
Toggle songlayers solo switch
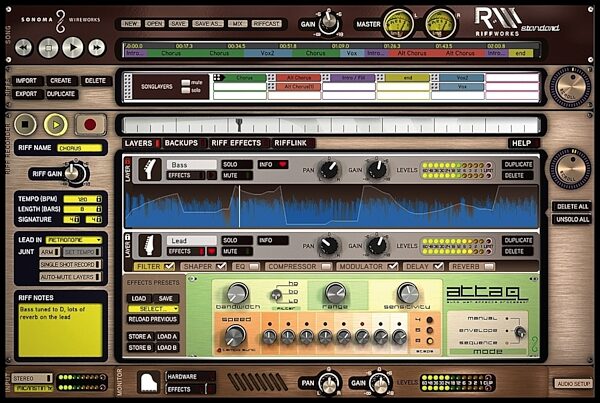186,90
